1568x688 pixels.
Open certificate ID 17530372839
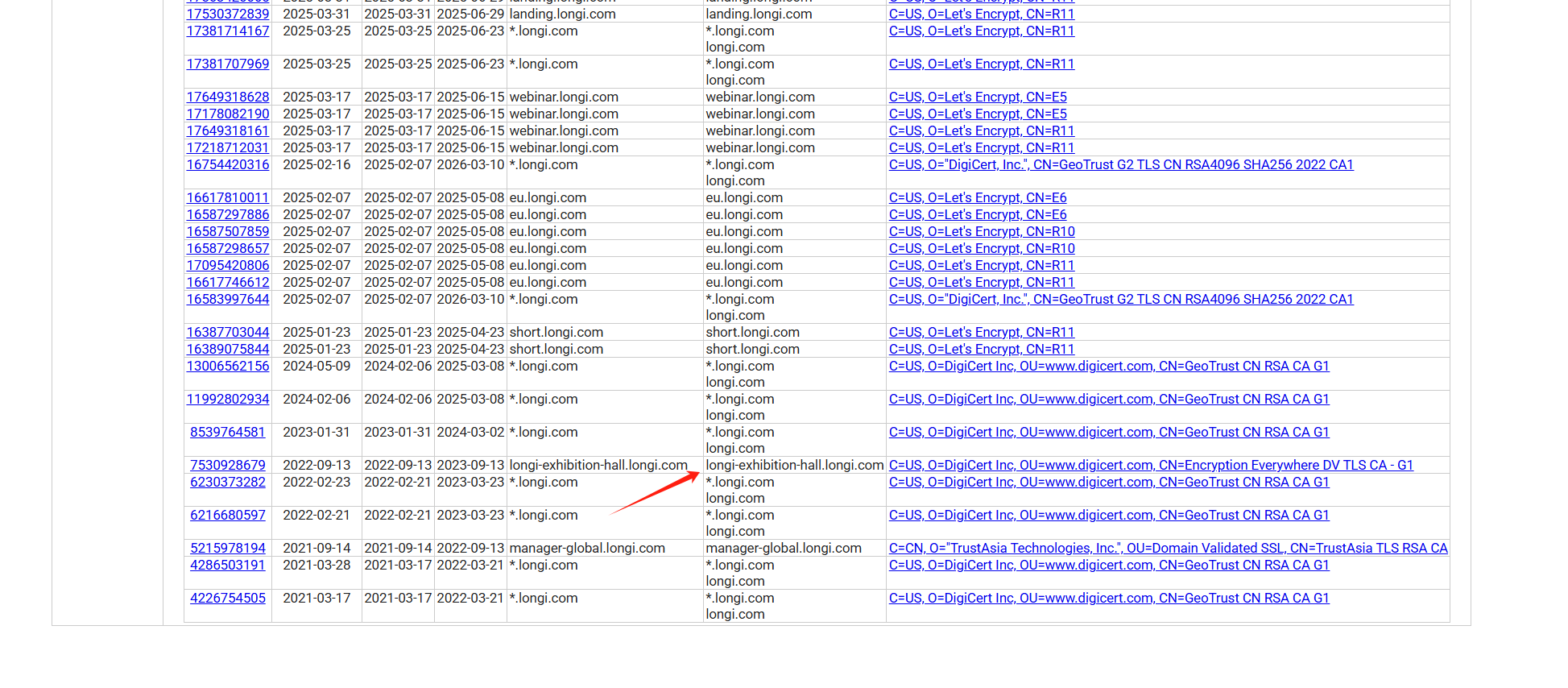[x=228, y=14]
